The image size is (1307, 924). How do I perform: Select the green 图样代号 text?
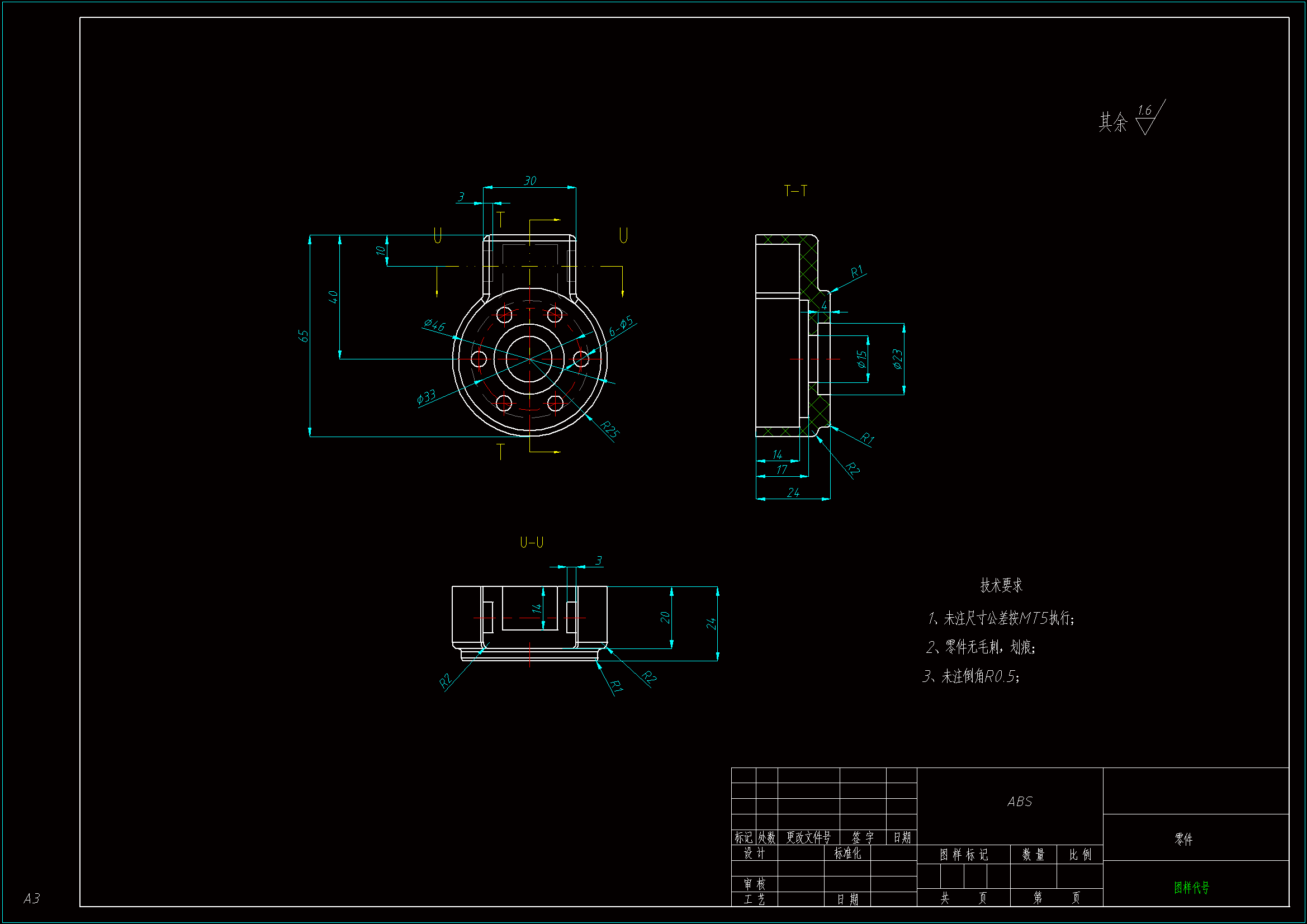tap(1191, 887)
